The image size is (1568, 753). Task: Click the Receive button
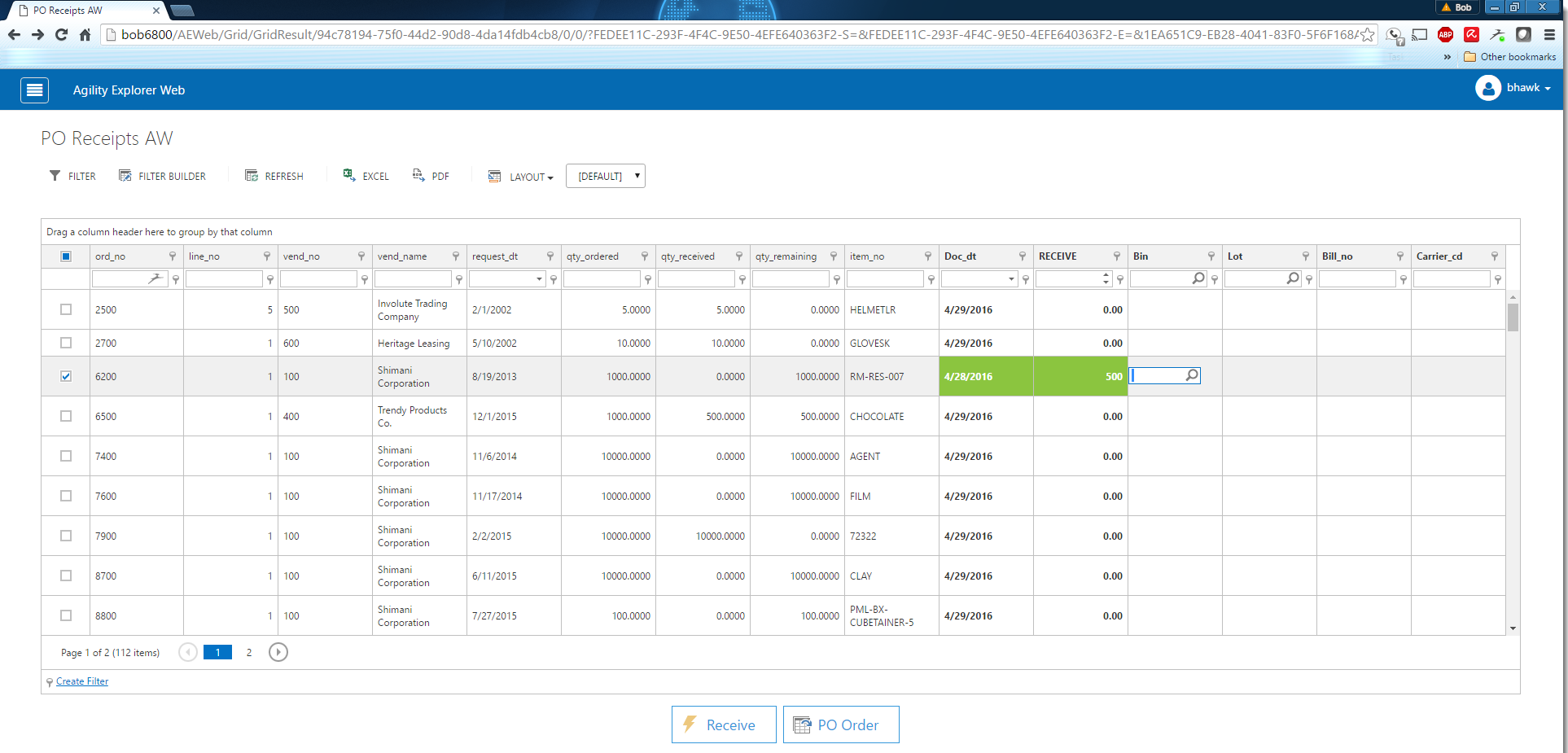pyautogui.click(x=723, y=725)
